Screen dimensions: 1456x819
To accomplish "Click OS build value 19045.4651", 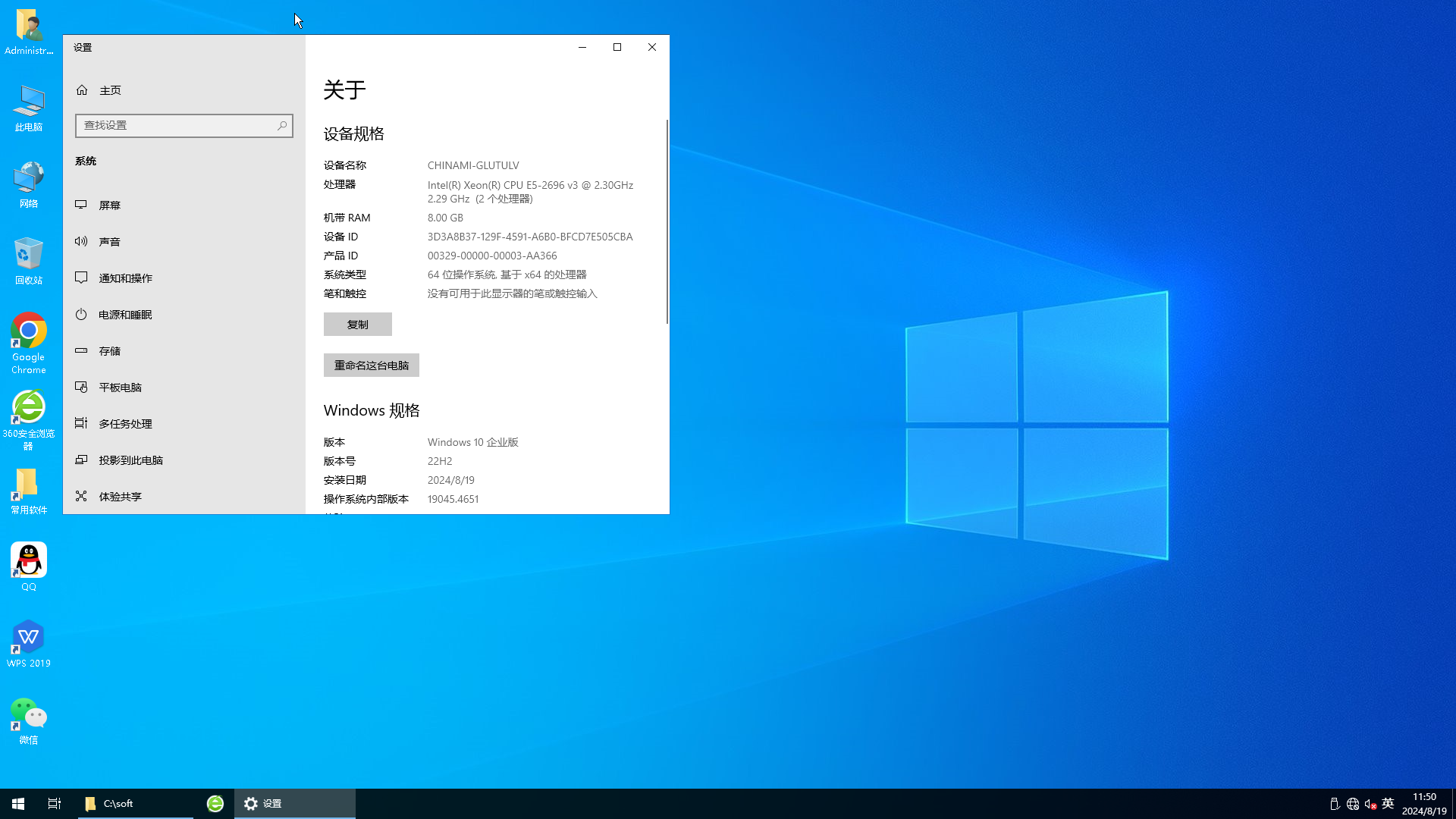I will (453, 499).
